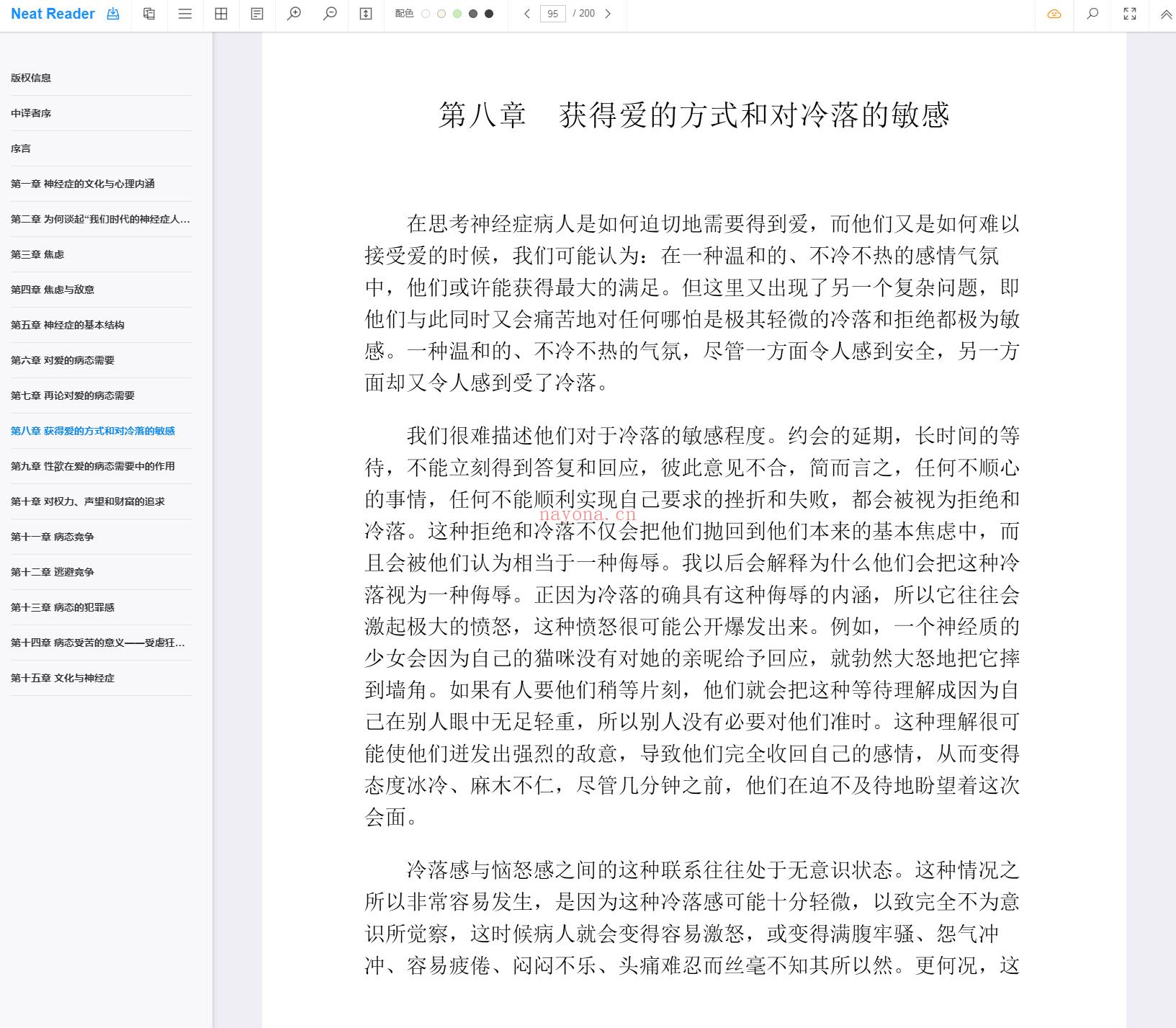This screenshot has height=1028, width=1176.
Task: Click the Neat Reader logo text
Action: [x=53, y=14]
